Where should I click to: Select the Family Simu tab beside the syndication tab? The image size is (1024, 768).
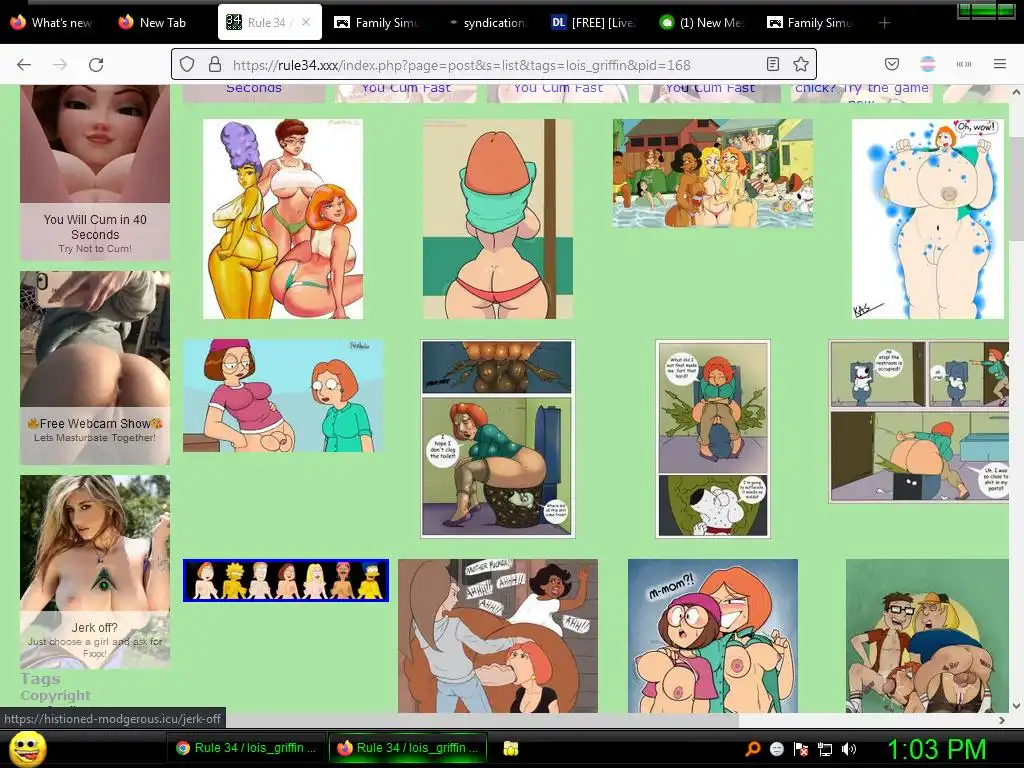click(377, 23)
